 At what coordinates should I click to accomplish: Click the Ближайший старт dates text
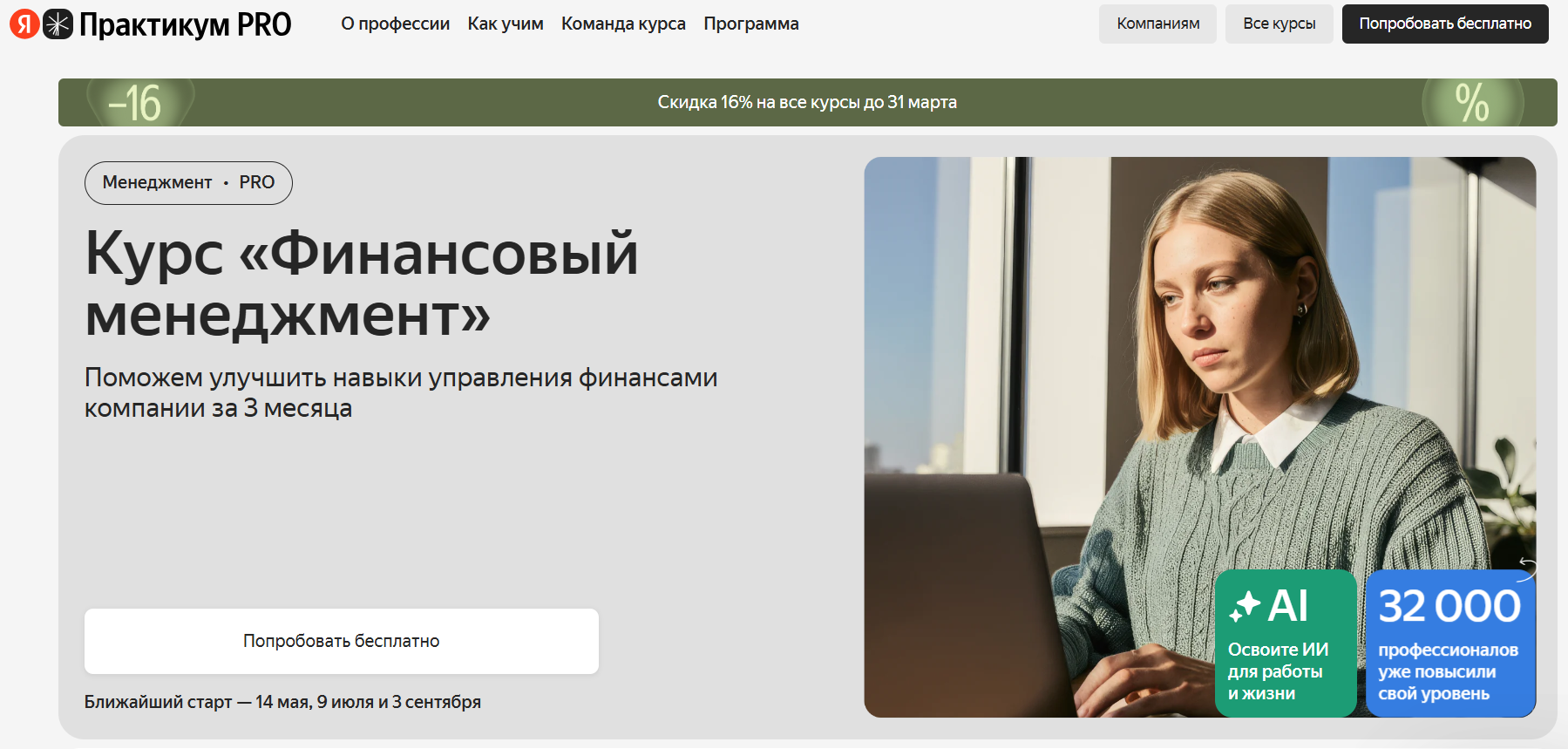click(x=282, y=702)
